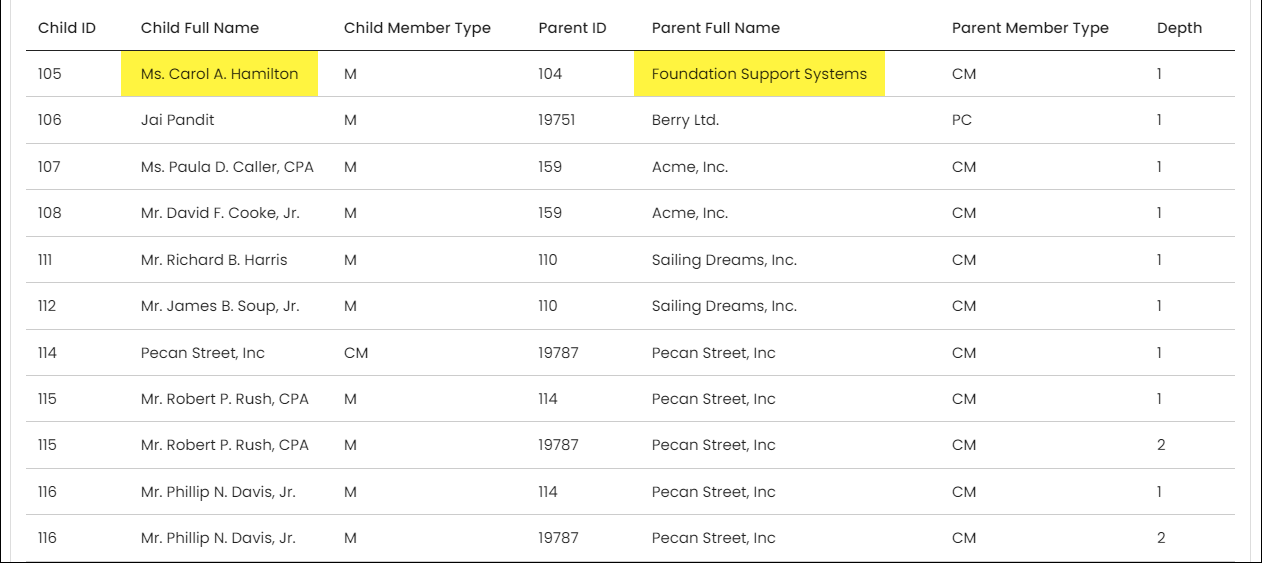Click Sailing Dreams, Inc. in row 111
This screenshot has height=563, width=1262.
[x=724, y=260]
